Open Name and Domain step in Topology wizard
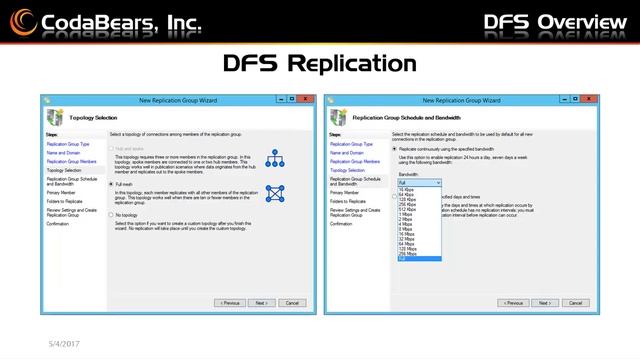 (63, 153)
